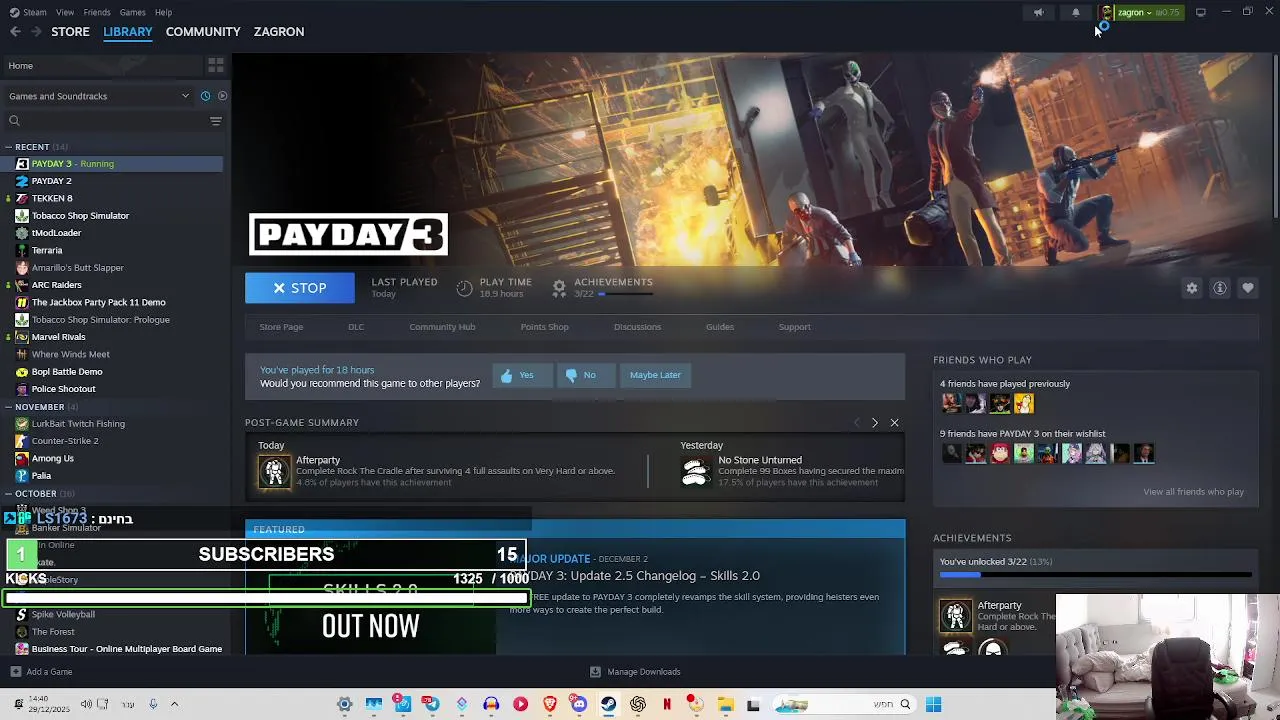
Task: Open ChatGPT from the taskbar
Action: [637, 705]
